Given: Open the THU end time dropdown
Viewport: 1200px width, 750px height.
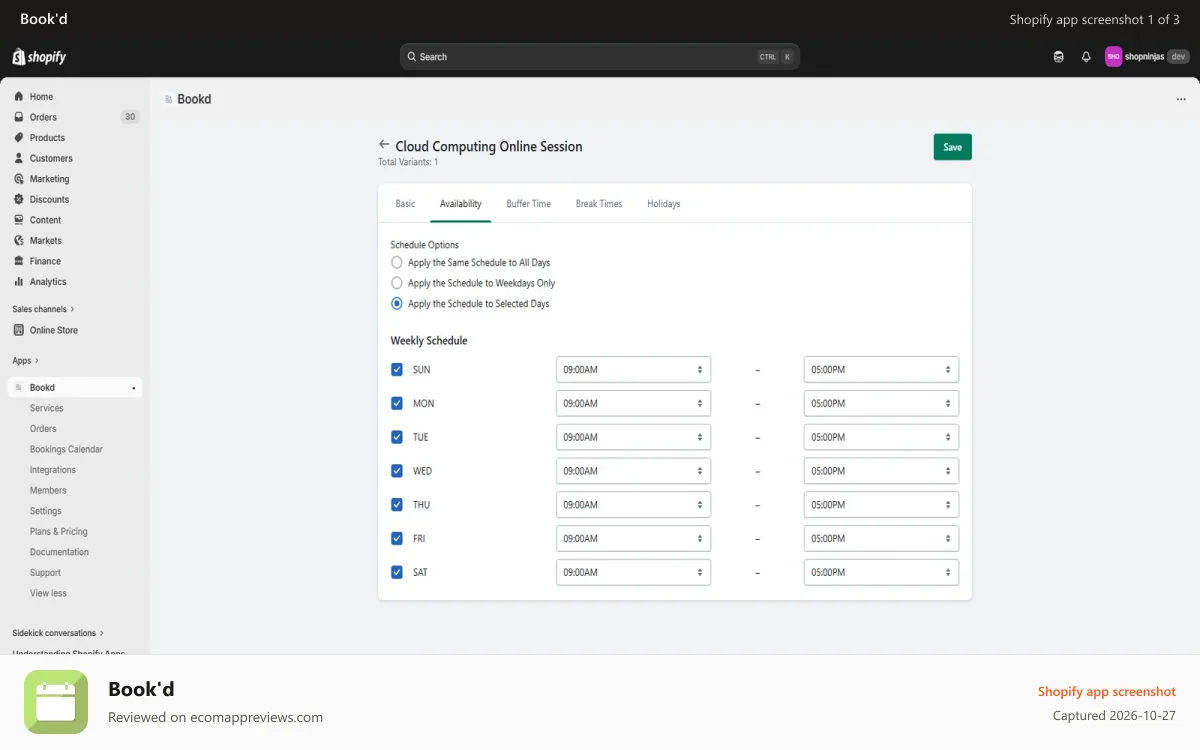Looking at the screenshot, I should click(x=881, y=505).
